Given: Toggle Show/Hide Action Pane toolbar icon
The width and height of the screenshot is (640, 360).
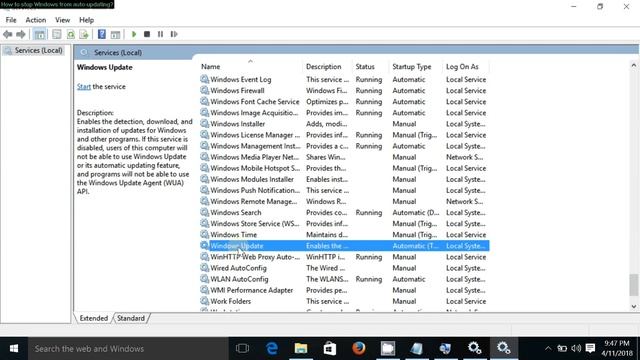Looking at the screenshot, I should point(116,34).
